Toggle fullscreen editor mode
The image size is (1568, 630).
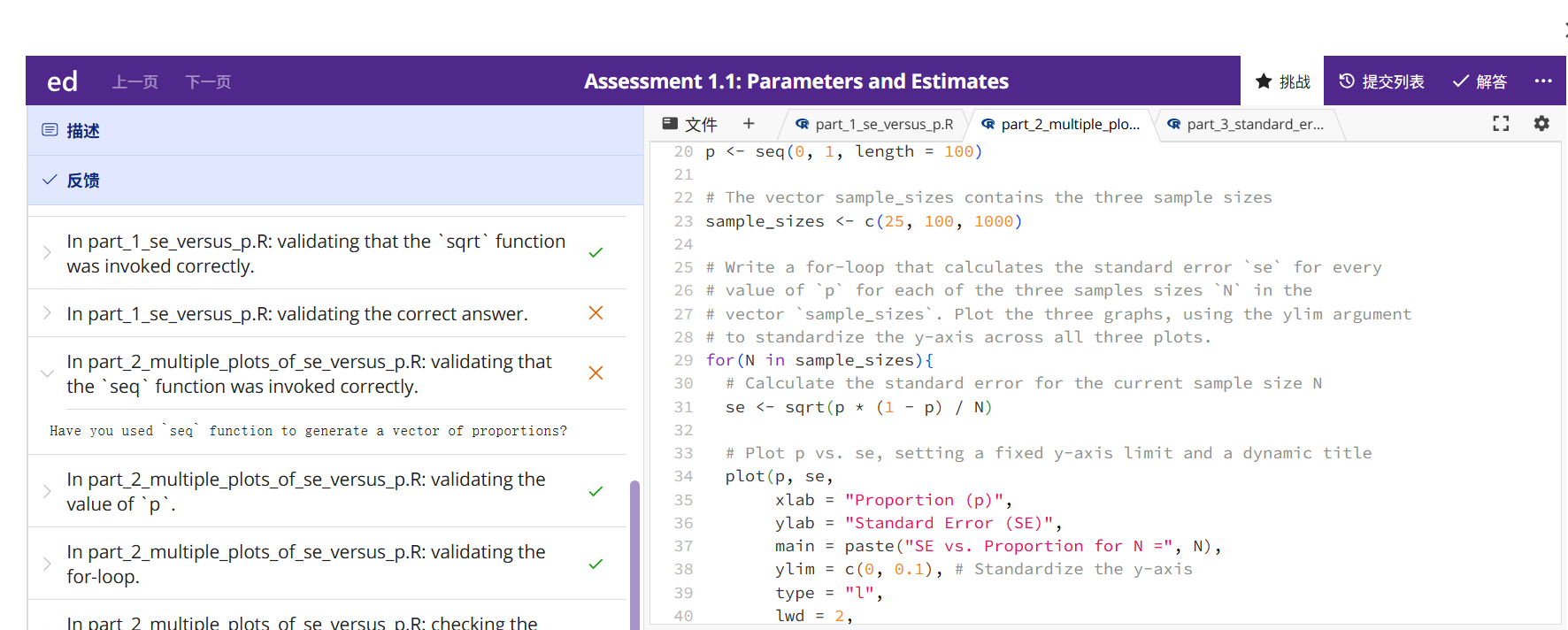coord(1501,124)
